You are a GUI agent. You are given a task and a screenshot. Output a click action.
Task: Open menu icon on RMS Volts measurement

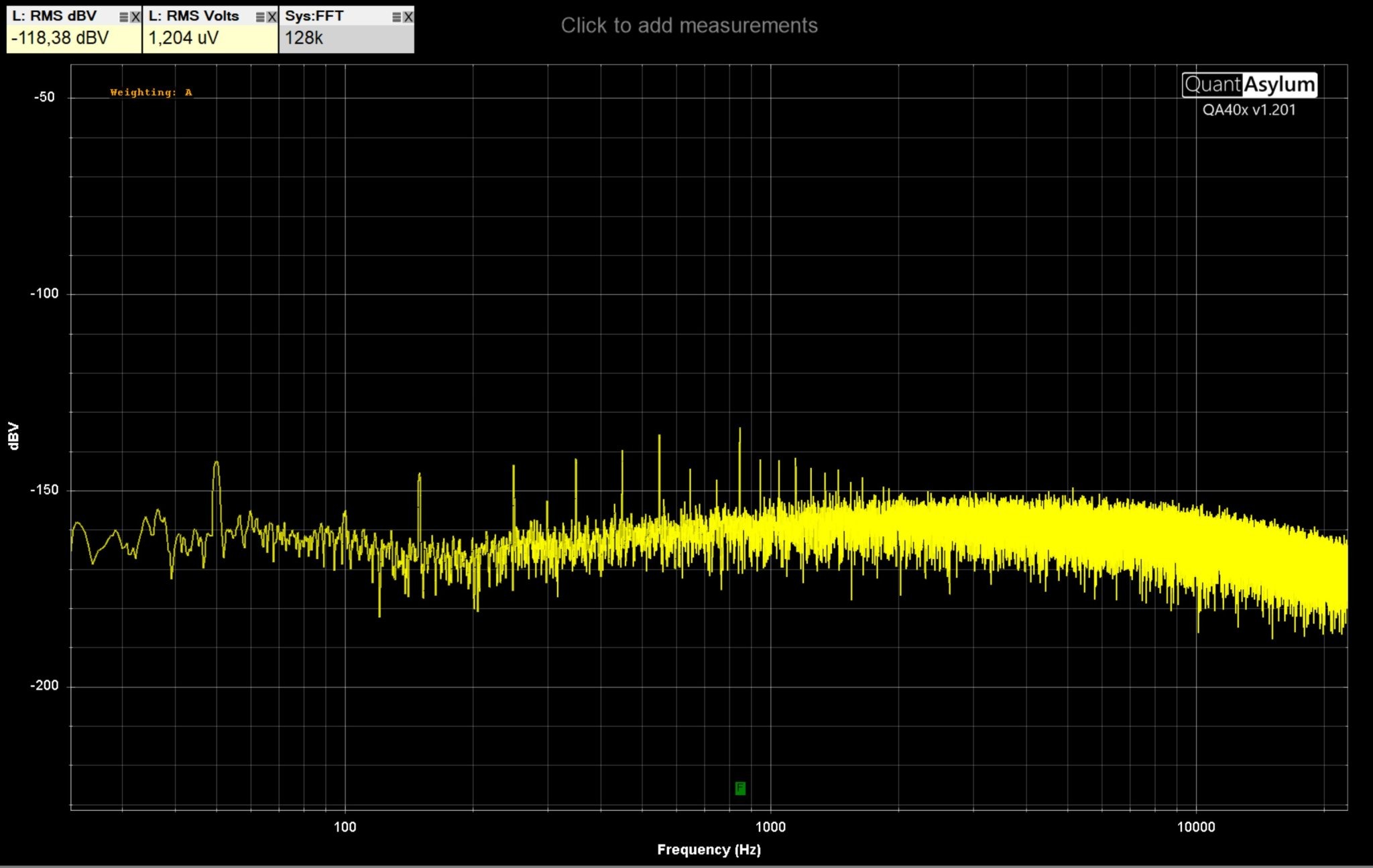click(261, 17)
